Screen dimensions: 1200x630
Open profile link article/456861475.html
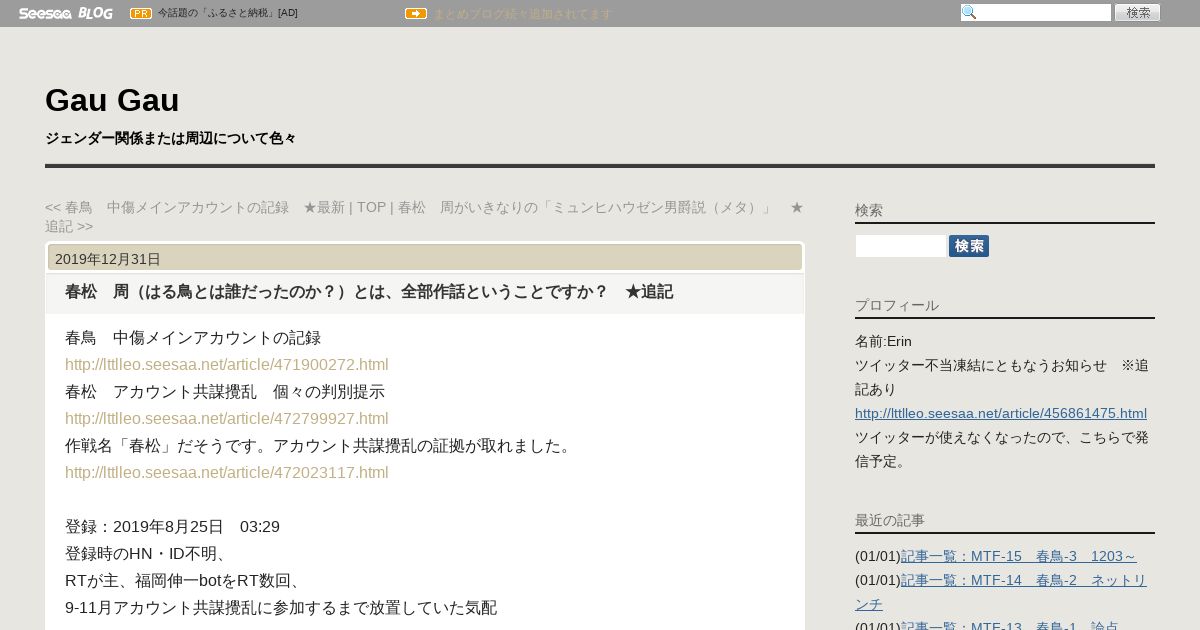(x=1001, y=413)
